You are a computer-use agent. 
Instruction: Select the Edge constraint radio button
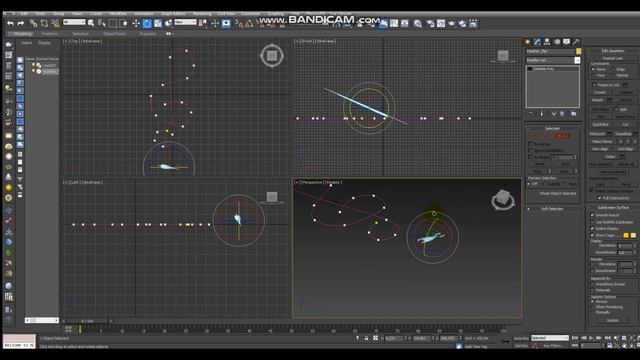(x=614, y=69)
